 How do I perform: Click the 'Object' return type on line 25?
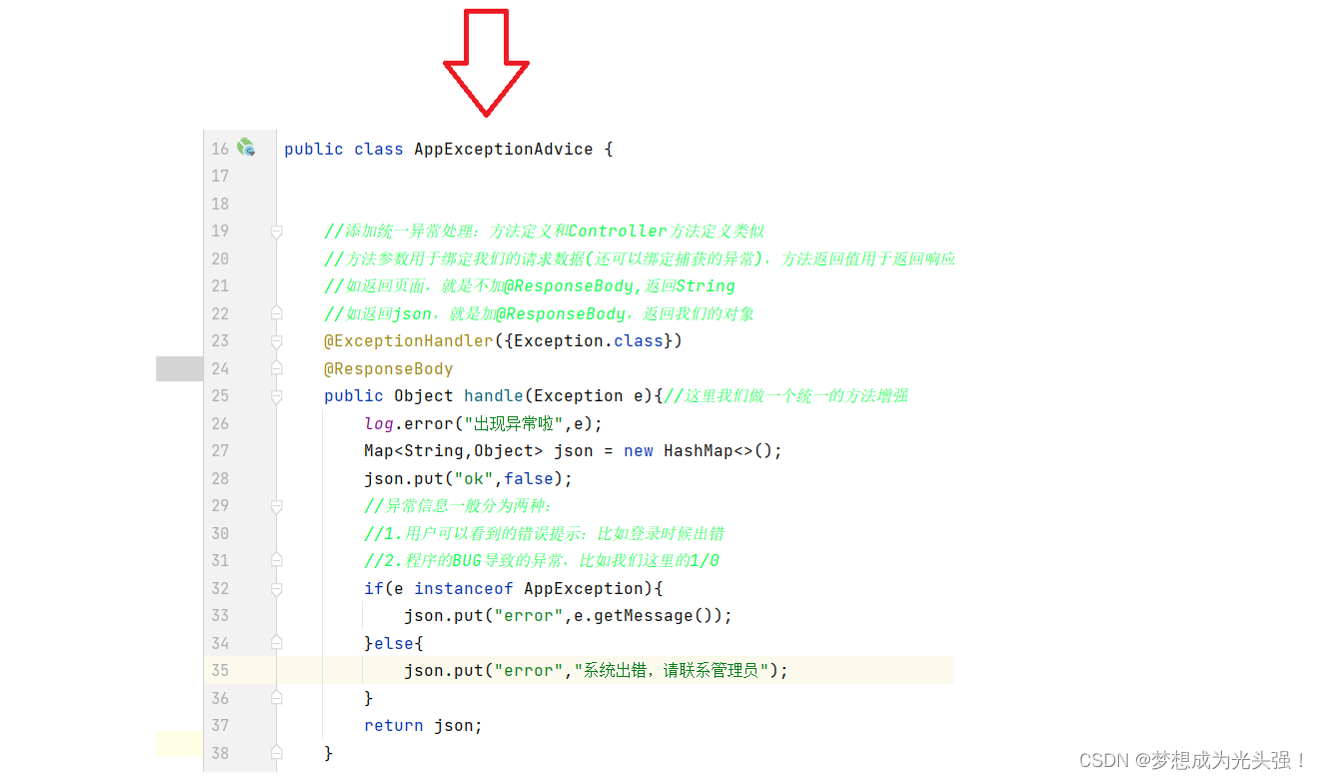point(423,396)
